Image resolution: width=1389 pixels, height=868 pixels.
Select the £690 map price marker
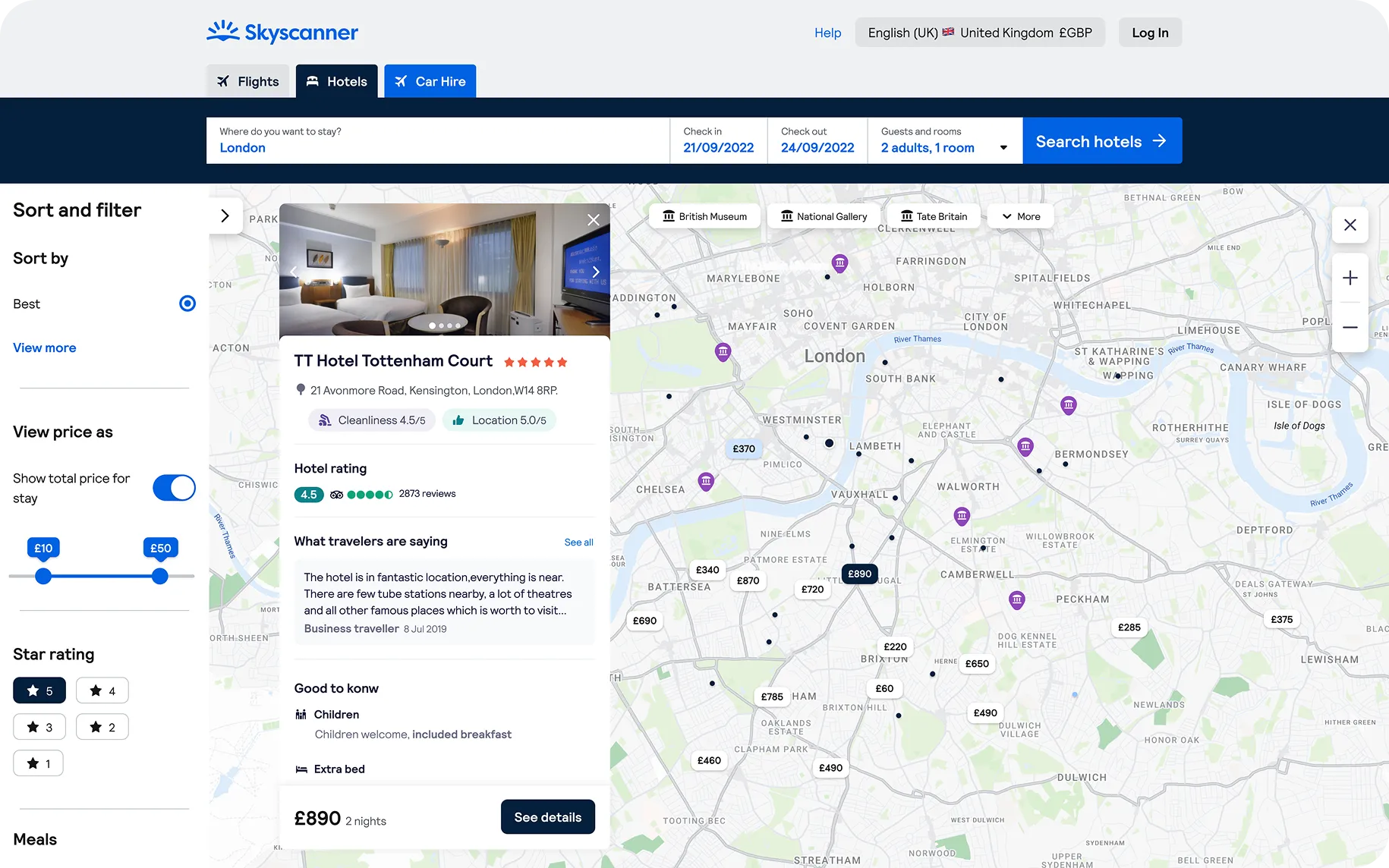coord(644,621)
